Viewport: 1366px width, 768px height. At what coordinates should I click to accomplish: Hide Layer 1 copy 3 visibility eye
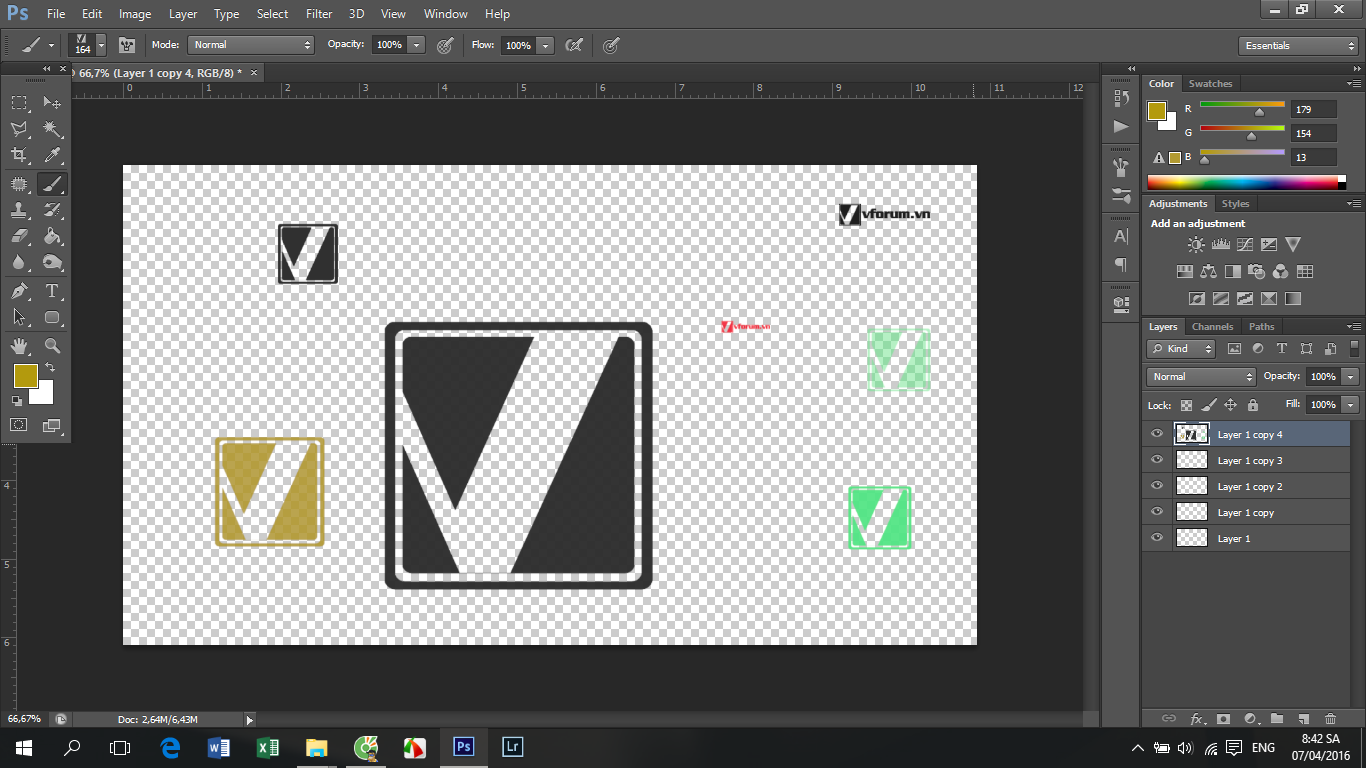tap(1157, 460)
